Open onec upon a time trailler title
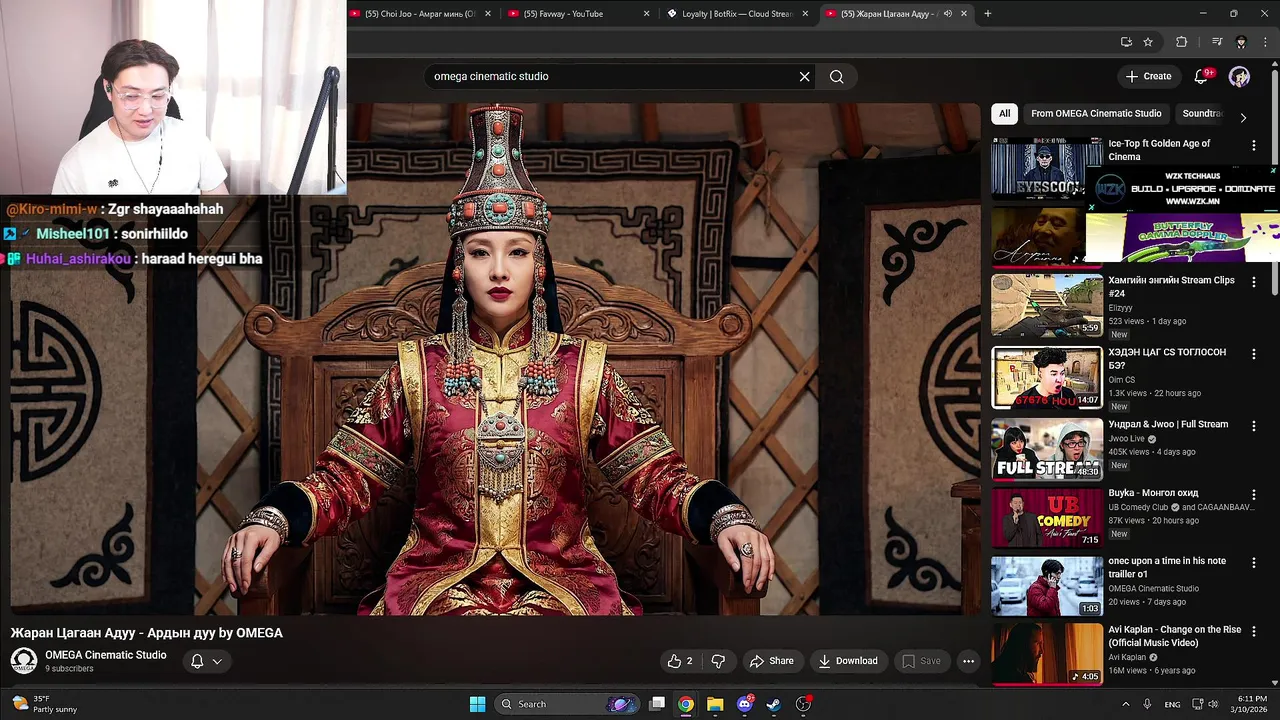The height and width of the screenshot is (720, 1280). click(x=1167, y=568)
